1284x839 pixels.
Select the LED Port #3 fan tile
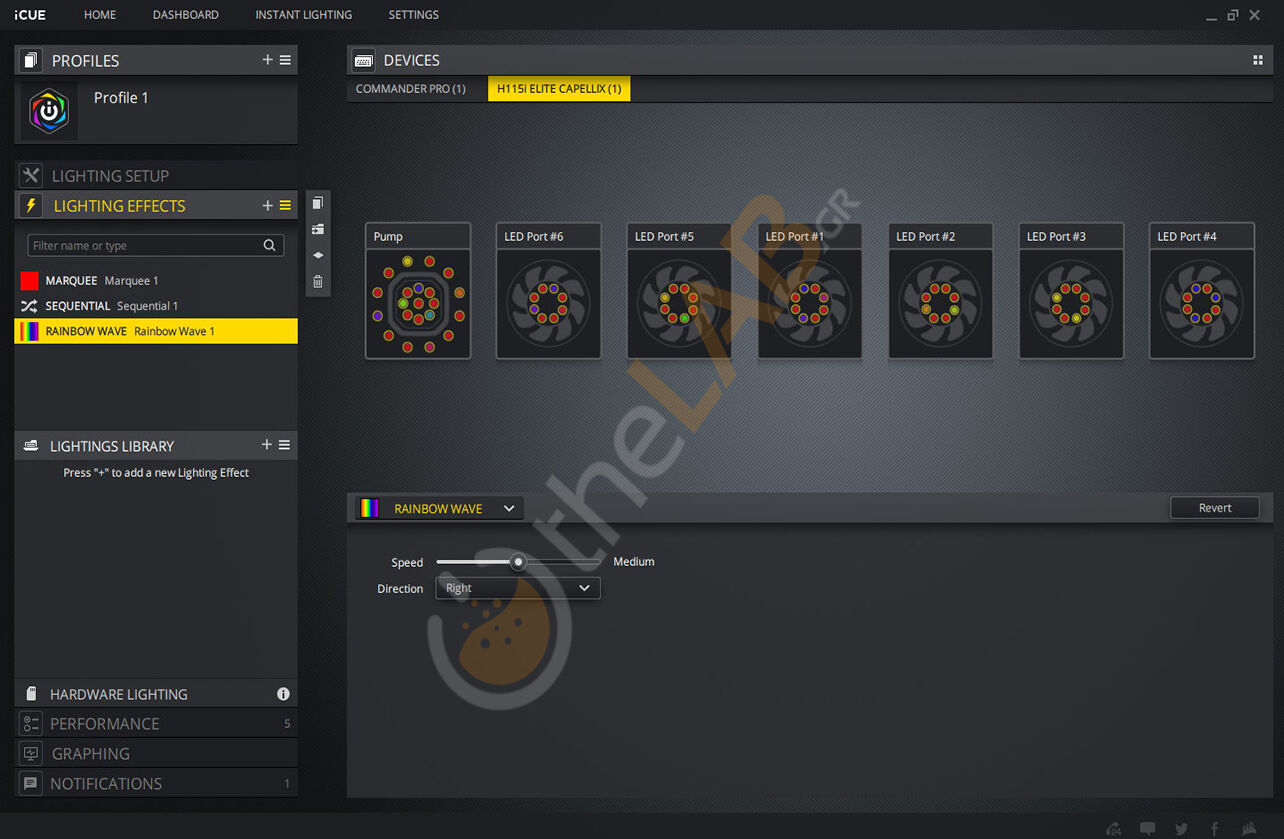tap(1071, 290)
